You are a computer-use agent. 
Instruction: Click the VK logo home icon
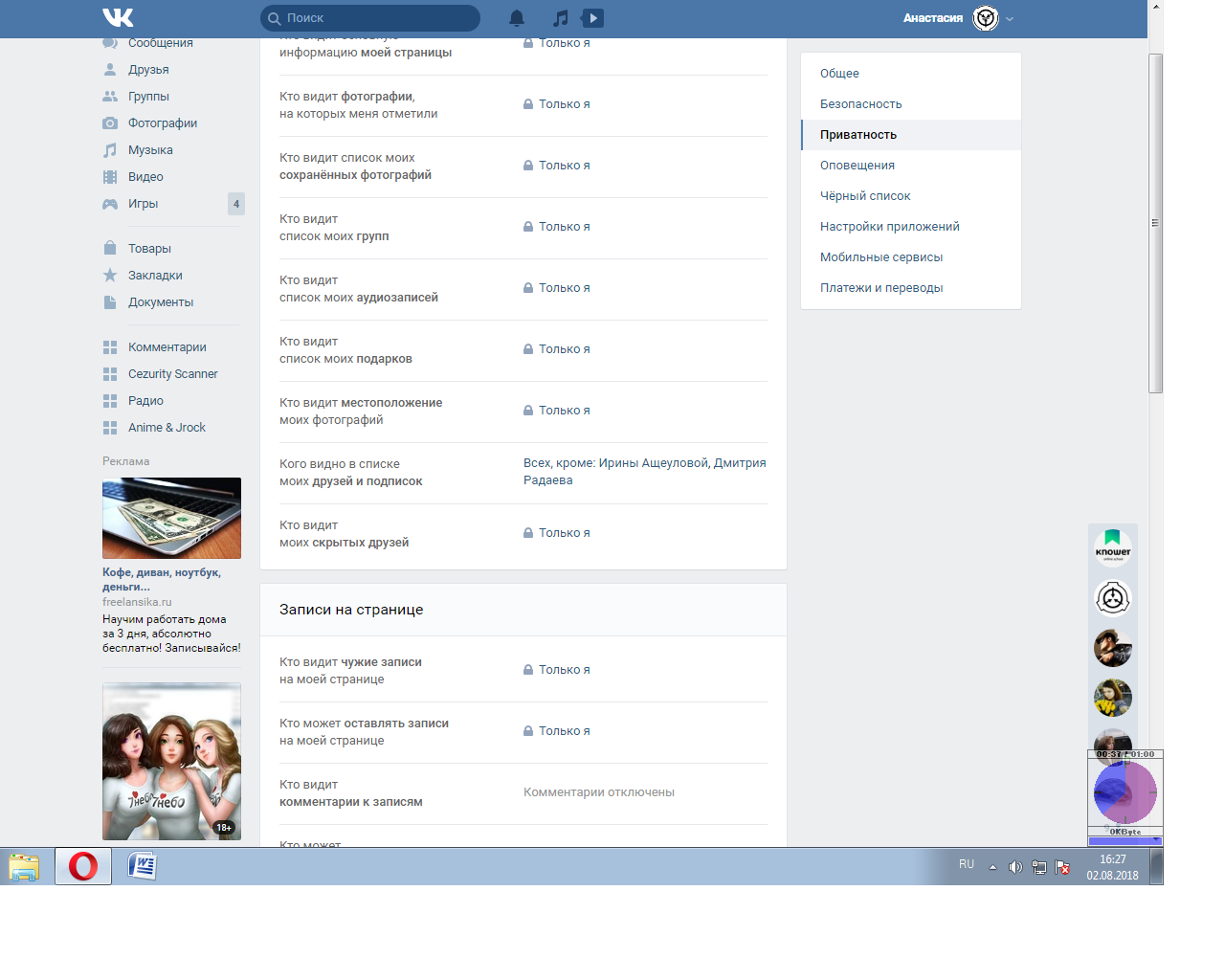[x=118, y=17]
